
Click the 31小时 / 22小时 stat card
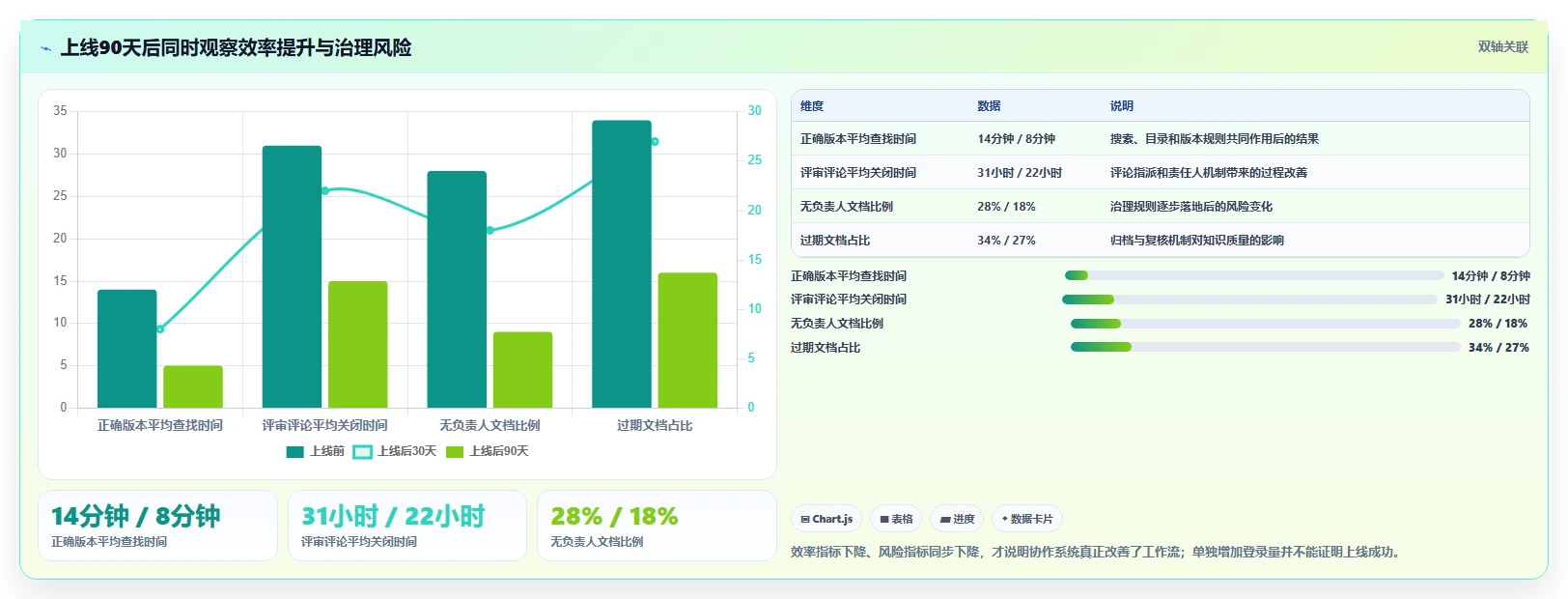point(407,526)
